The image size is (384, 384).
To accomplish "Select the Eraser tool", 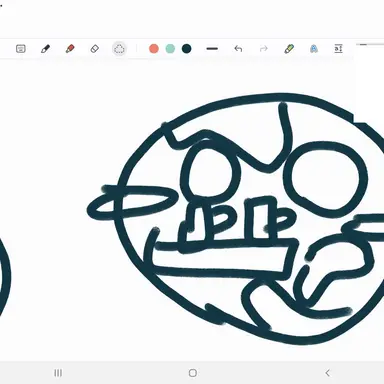I will 95,49.
